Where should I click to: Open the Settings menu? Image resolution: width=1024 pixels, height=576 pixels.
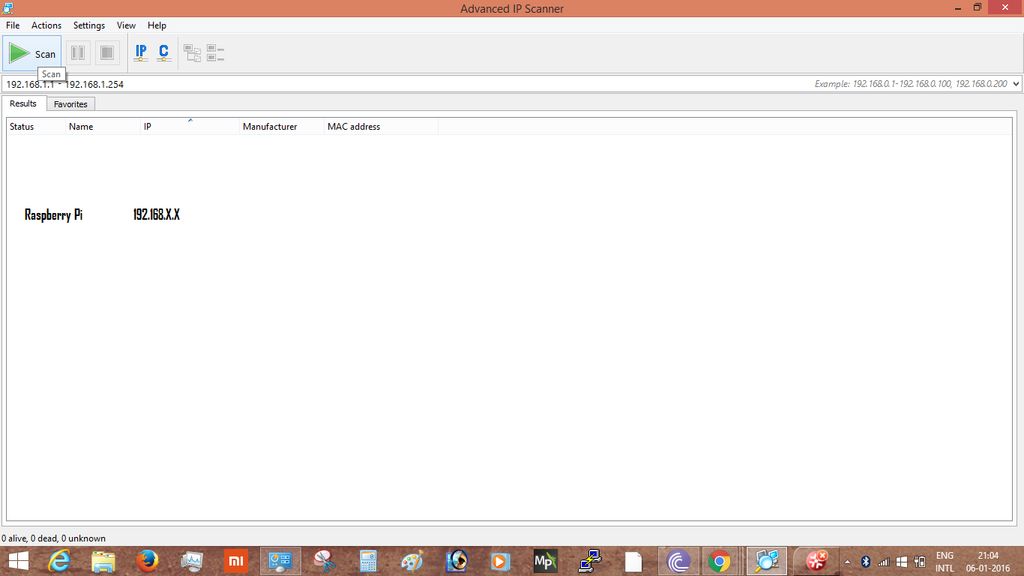pos(89,25)
